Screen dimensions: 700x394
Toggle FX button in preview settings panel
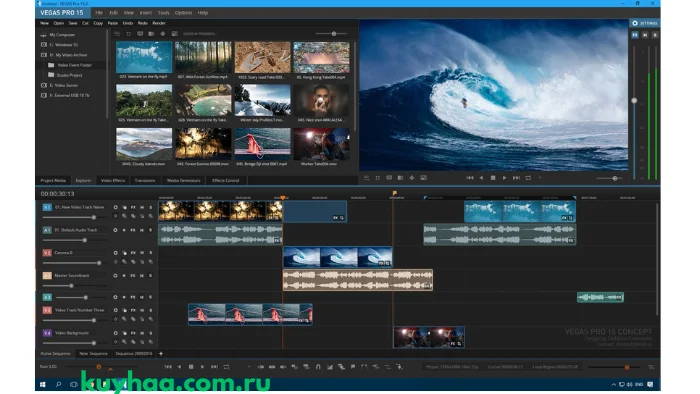635,35
